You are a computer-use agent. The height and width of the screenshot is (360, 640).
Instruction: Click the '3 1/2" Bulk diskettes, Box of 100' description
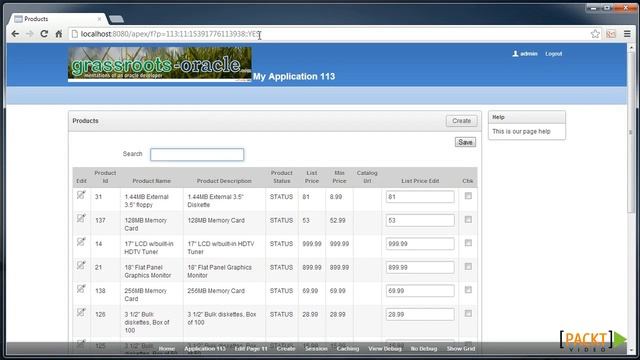222,318
